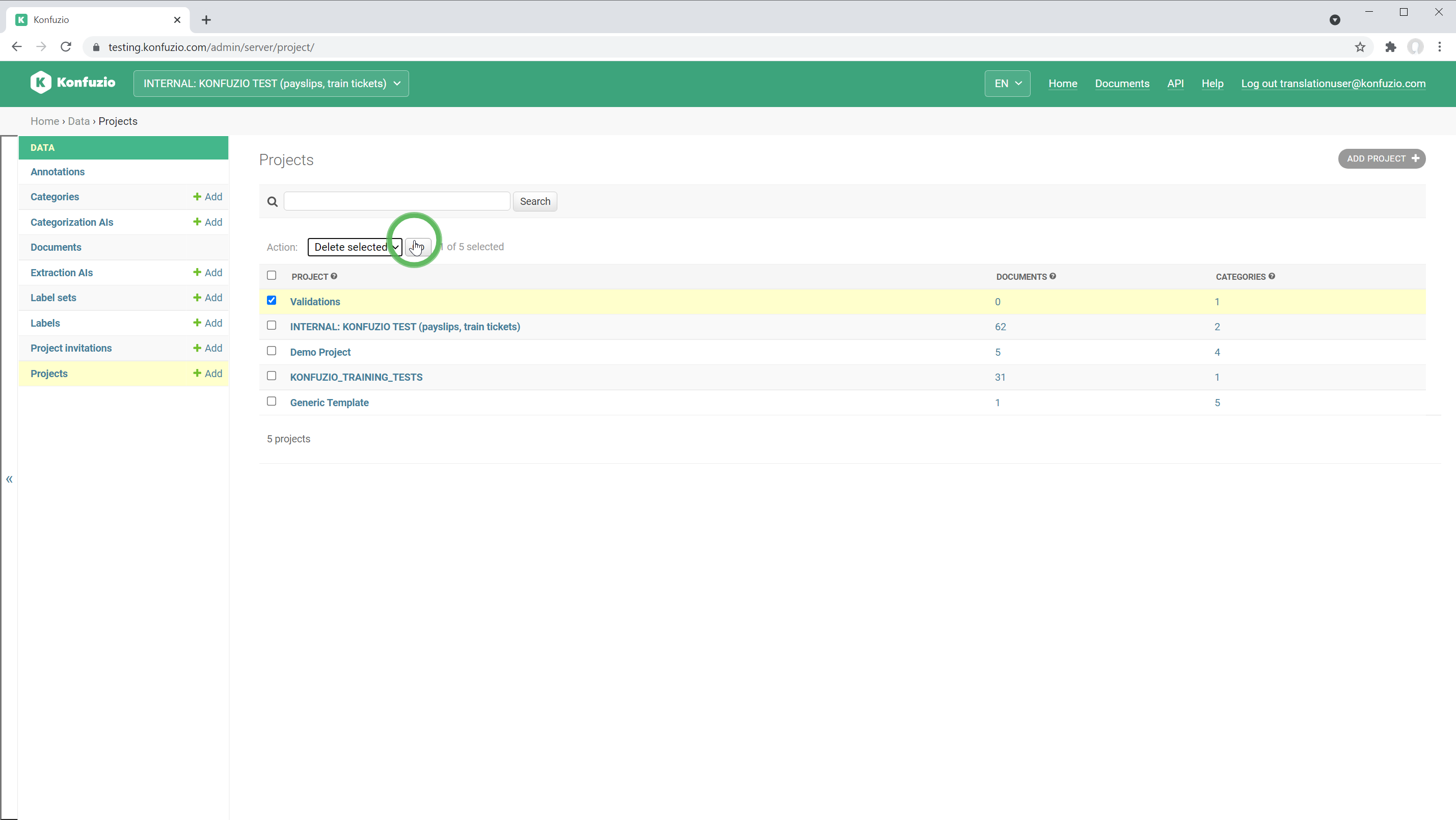Image resolution: width=1456 pixels, height=820 pixels.
Task: Bookmark this page with the star icon
Action: [1360, 47]
